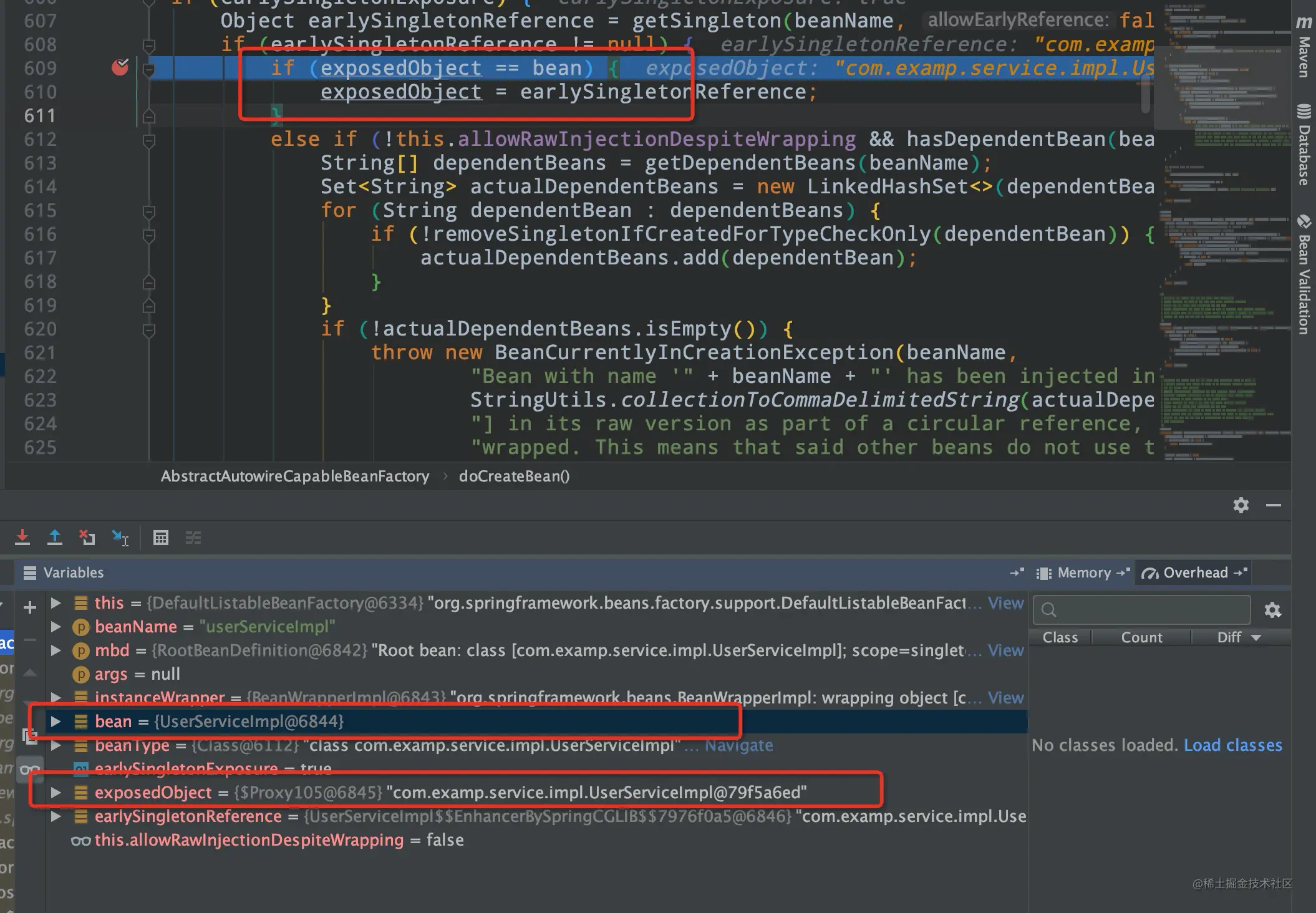This screenshot has width=1316, height=913.
Task: Open the Maven tool window
Action: [1304, 47]
